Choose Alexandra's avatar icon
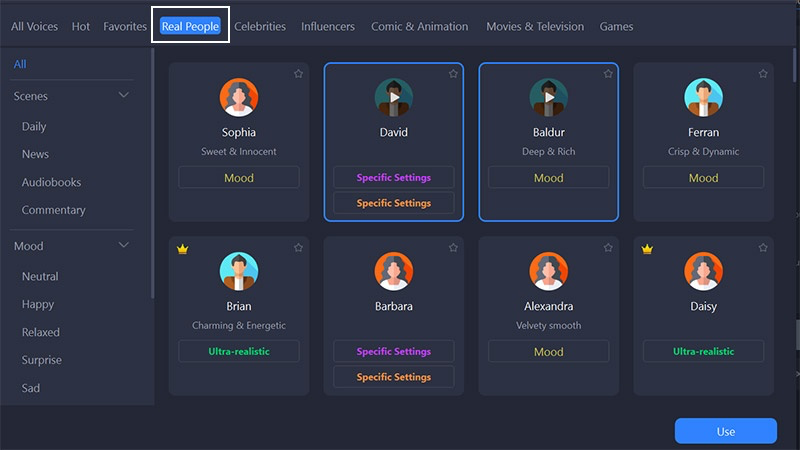The height and width of the screenshot is (450, 800). (x=548, y=271)
